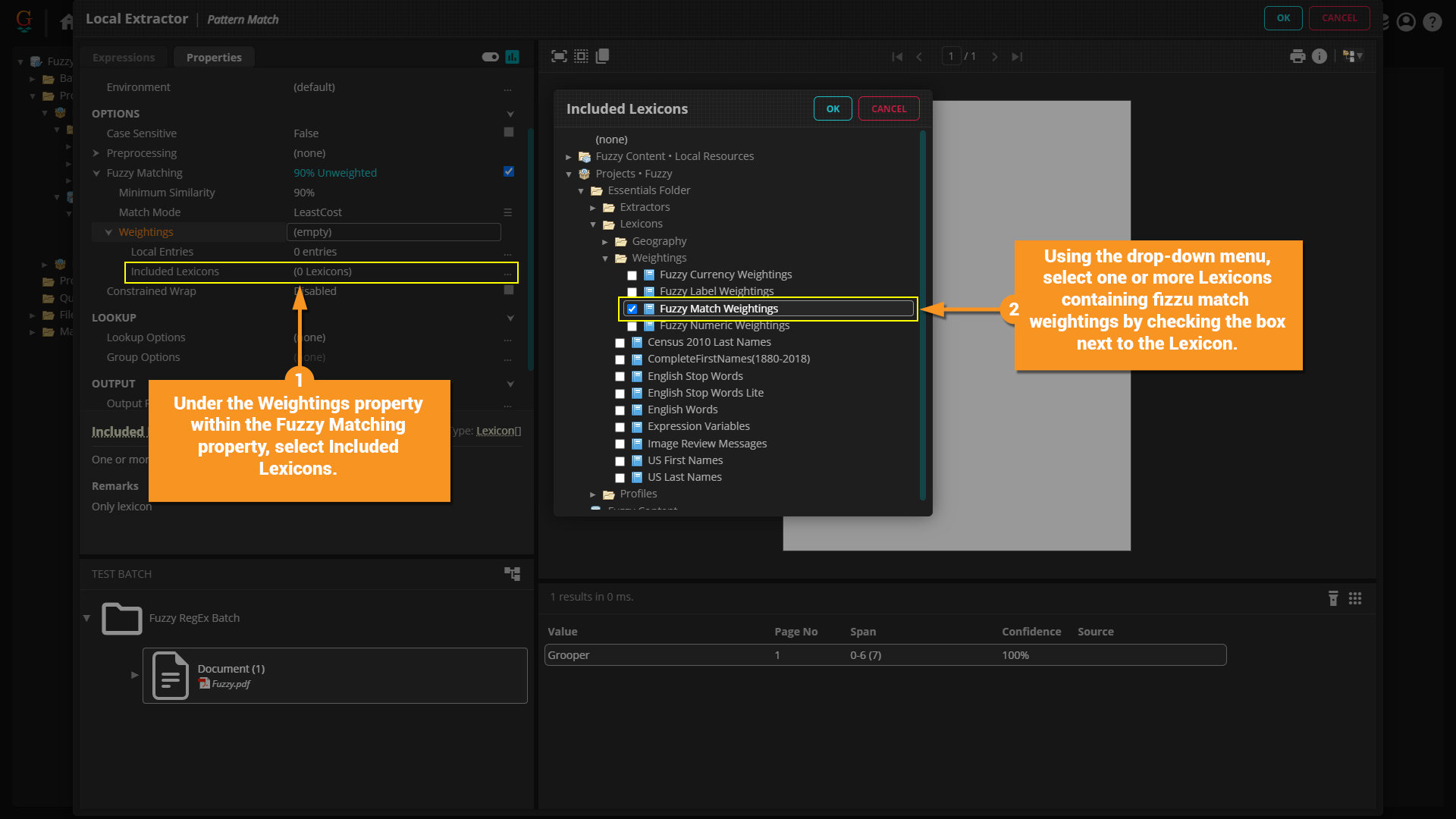Viewport: 1456px width, 819px height.
Task: Switch to the Expressions tab
Action: 124,58
